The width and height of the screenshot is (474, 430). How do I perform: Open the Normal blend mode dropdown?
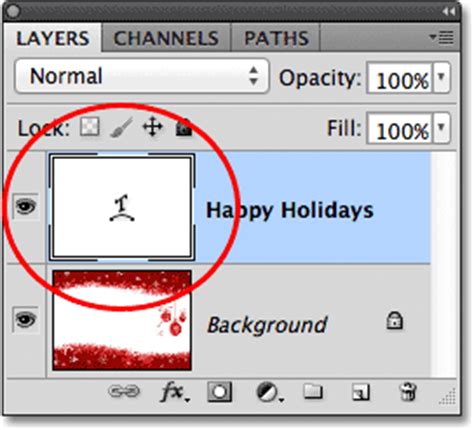[x=142, y=76]
